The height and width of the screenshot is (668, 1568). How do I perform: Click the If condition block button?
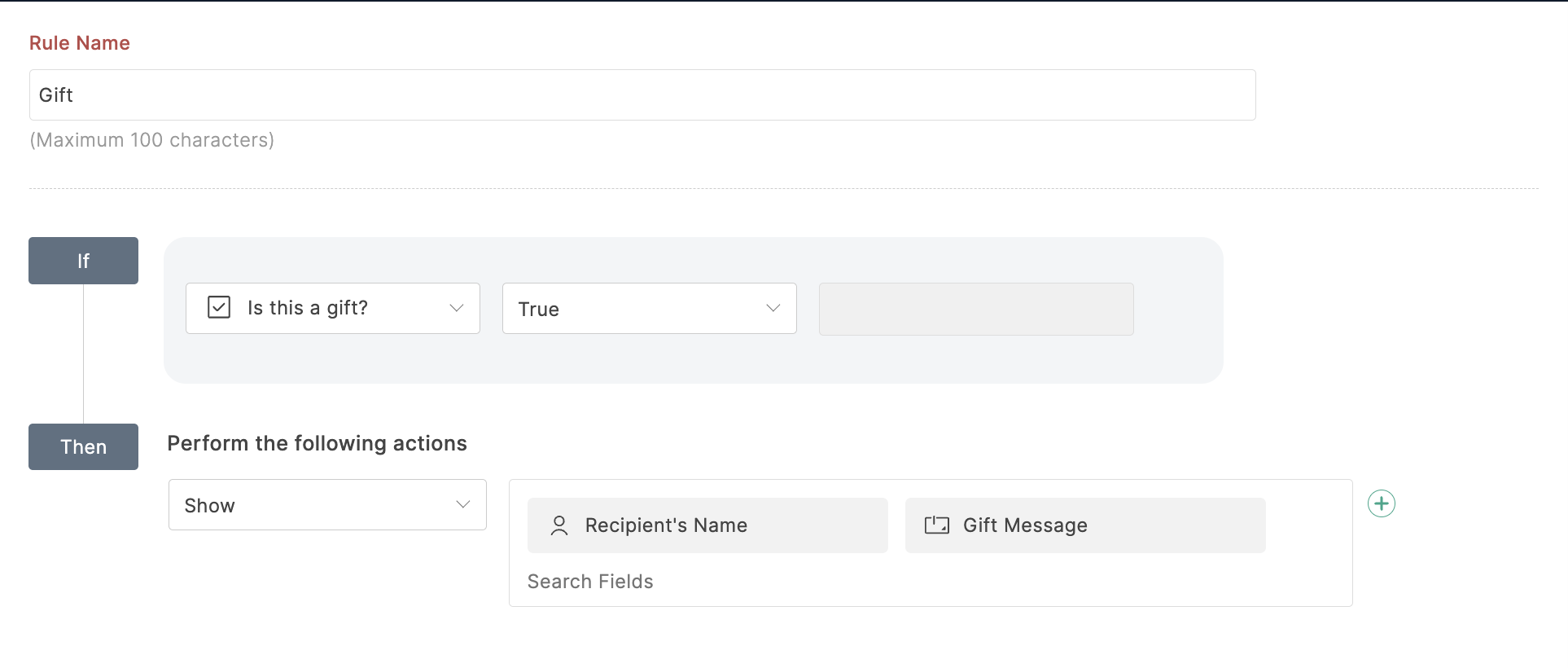tap(83, 261)
